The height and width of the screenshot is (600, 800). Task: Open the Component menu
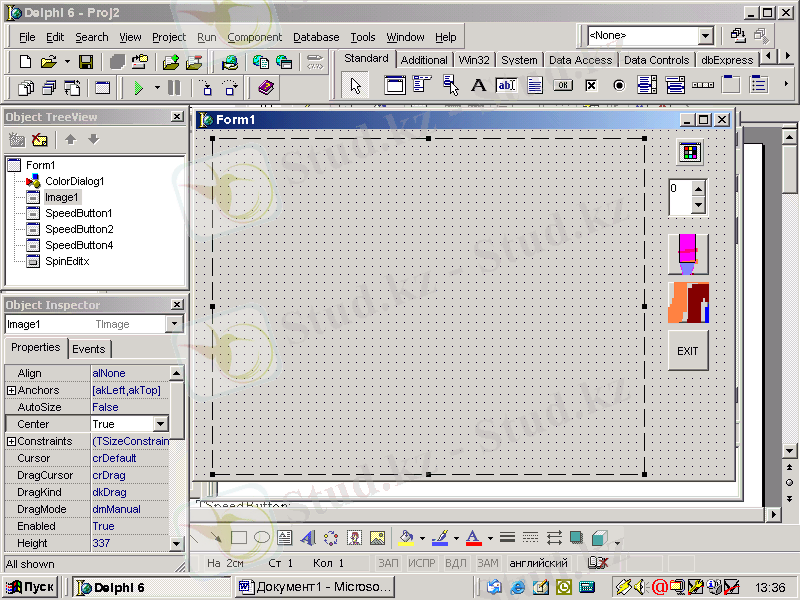[x=254, y=37]
